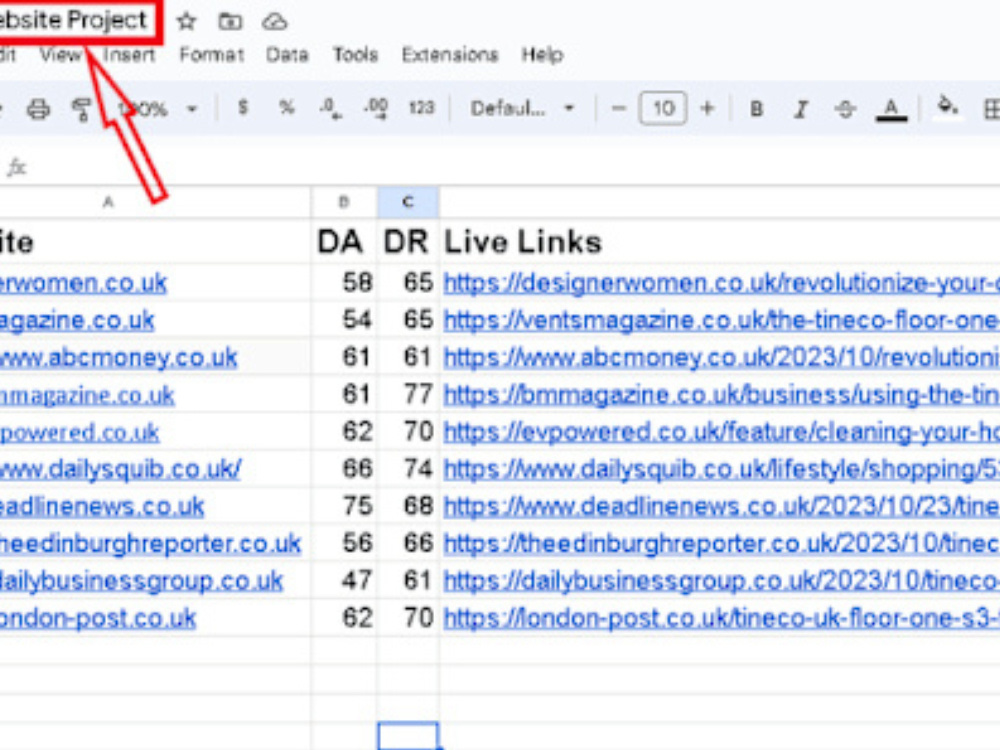Open the dailybusinessgroup.co.uk 2023/10 live link
The height and width of the screenshot is (750, 1000).
pos(721,581)
